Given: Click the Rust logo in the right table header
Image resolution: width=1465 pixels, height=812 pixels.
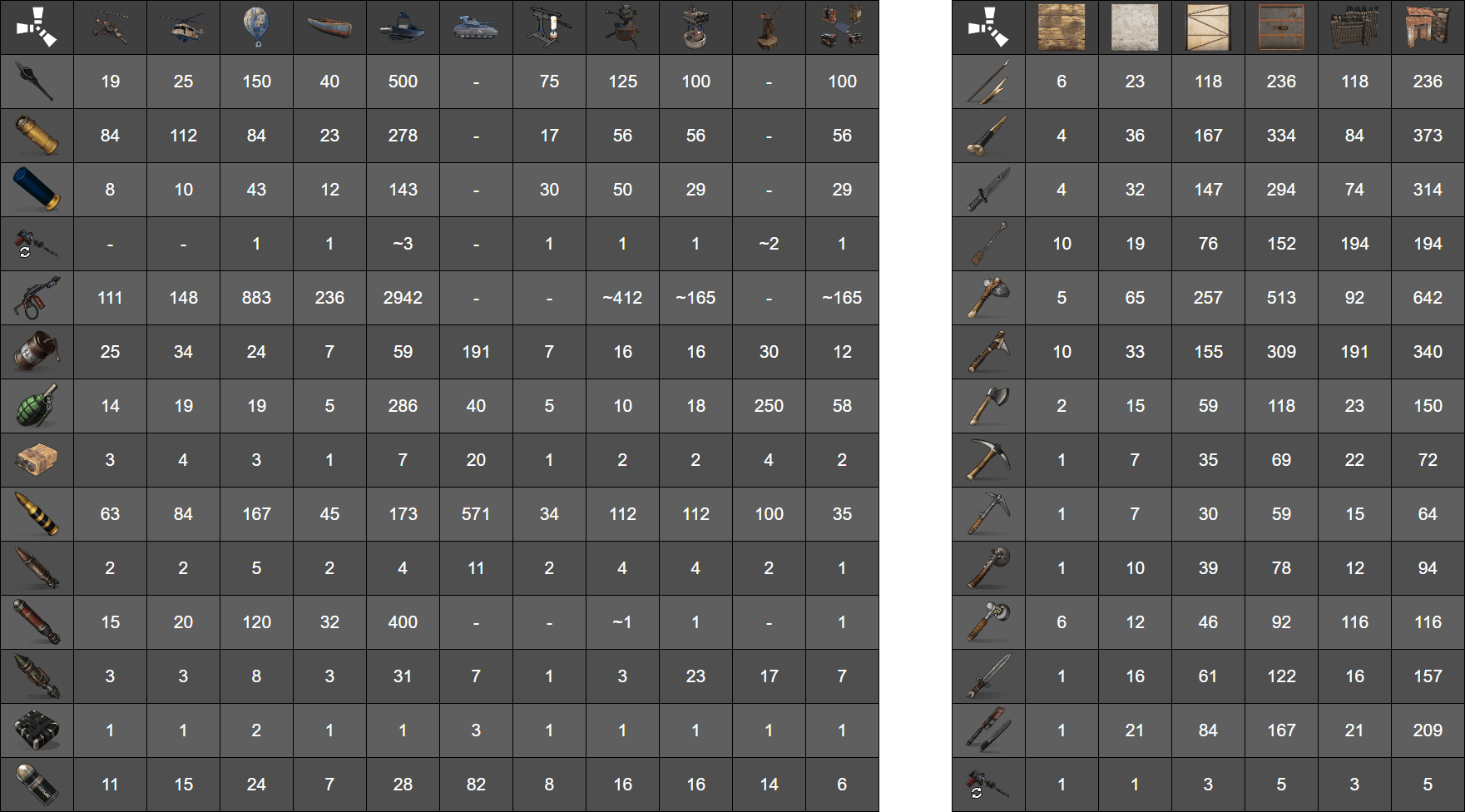Looking at the screenshot, I should coord(988,27).
